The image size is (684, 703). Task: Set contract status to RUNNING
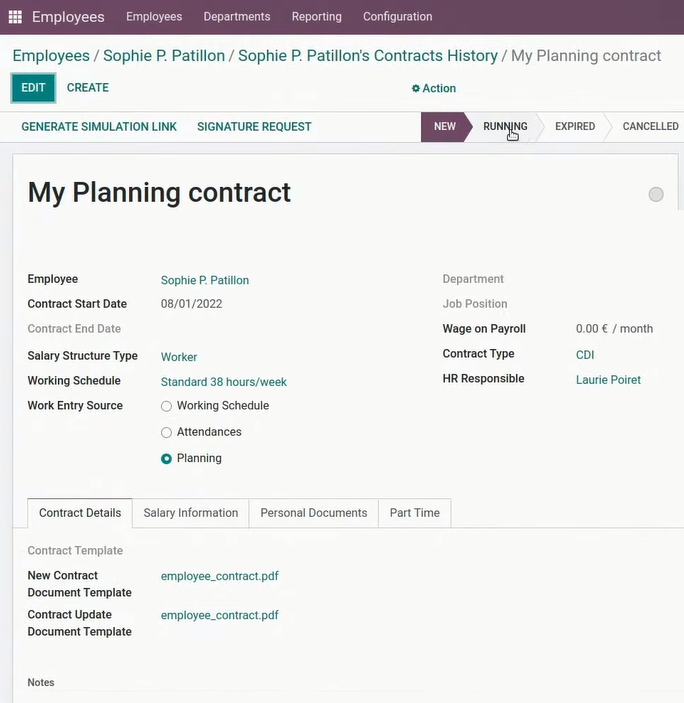[505, 126]
